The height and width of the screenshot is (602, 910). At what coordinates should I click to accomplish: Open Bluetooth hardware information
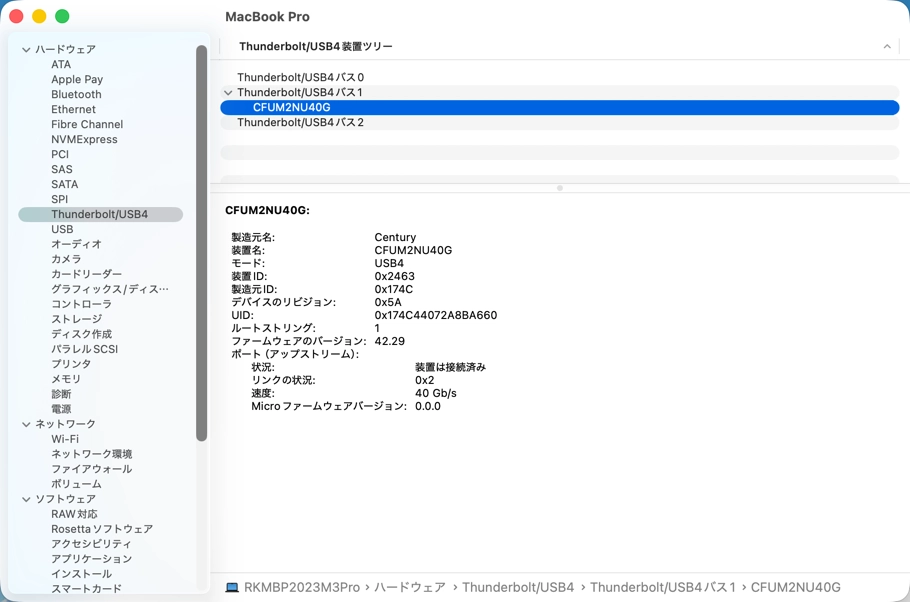pyautogui.click(x=76, y=94)
